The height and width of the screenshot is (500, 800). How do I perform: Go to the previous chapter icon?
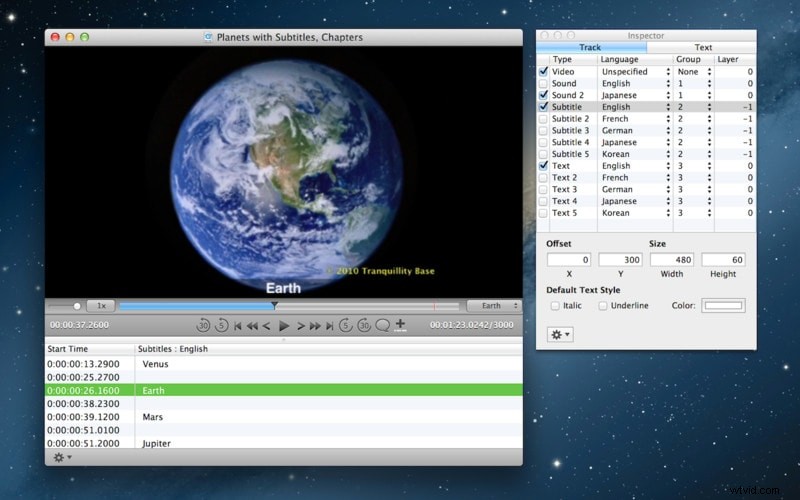coord(237,326)
